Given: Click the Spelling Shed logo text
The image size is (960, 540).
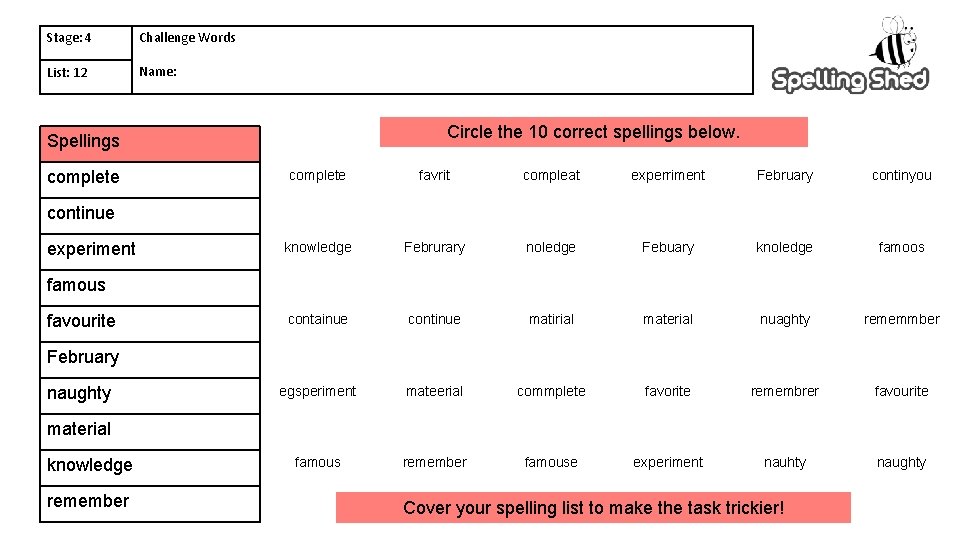Looking at the screenshot, I should pos(850,80).
